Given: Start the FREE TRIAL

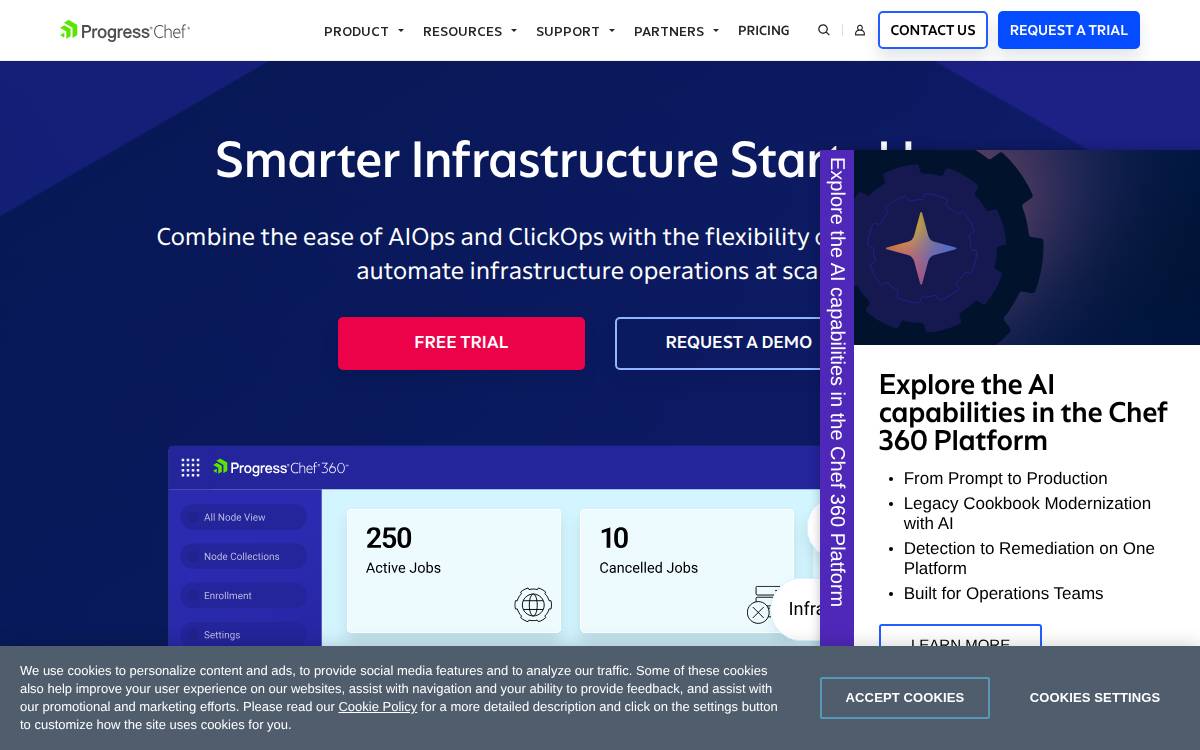Looking at the screenshot, I should (x=461, y=343).
